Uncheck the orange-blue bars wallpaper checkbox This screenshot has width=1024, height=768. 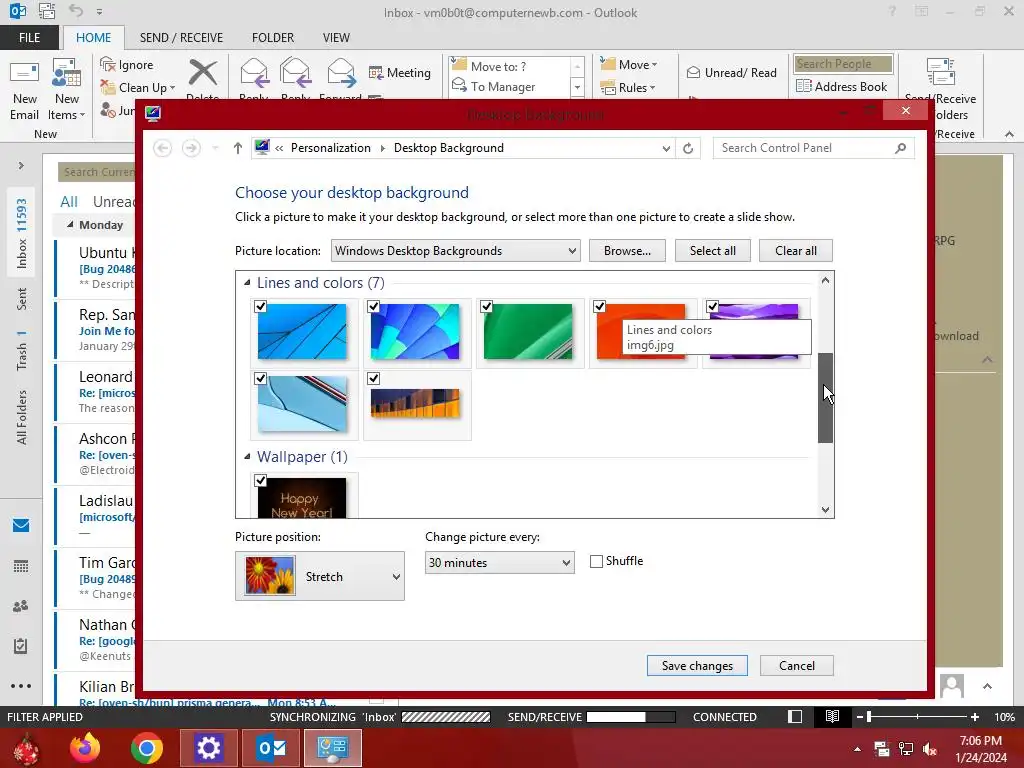point(374,378)
